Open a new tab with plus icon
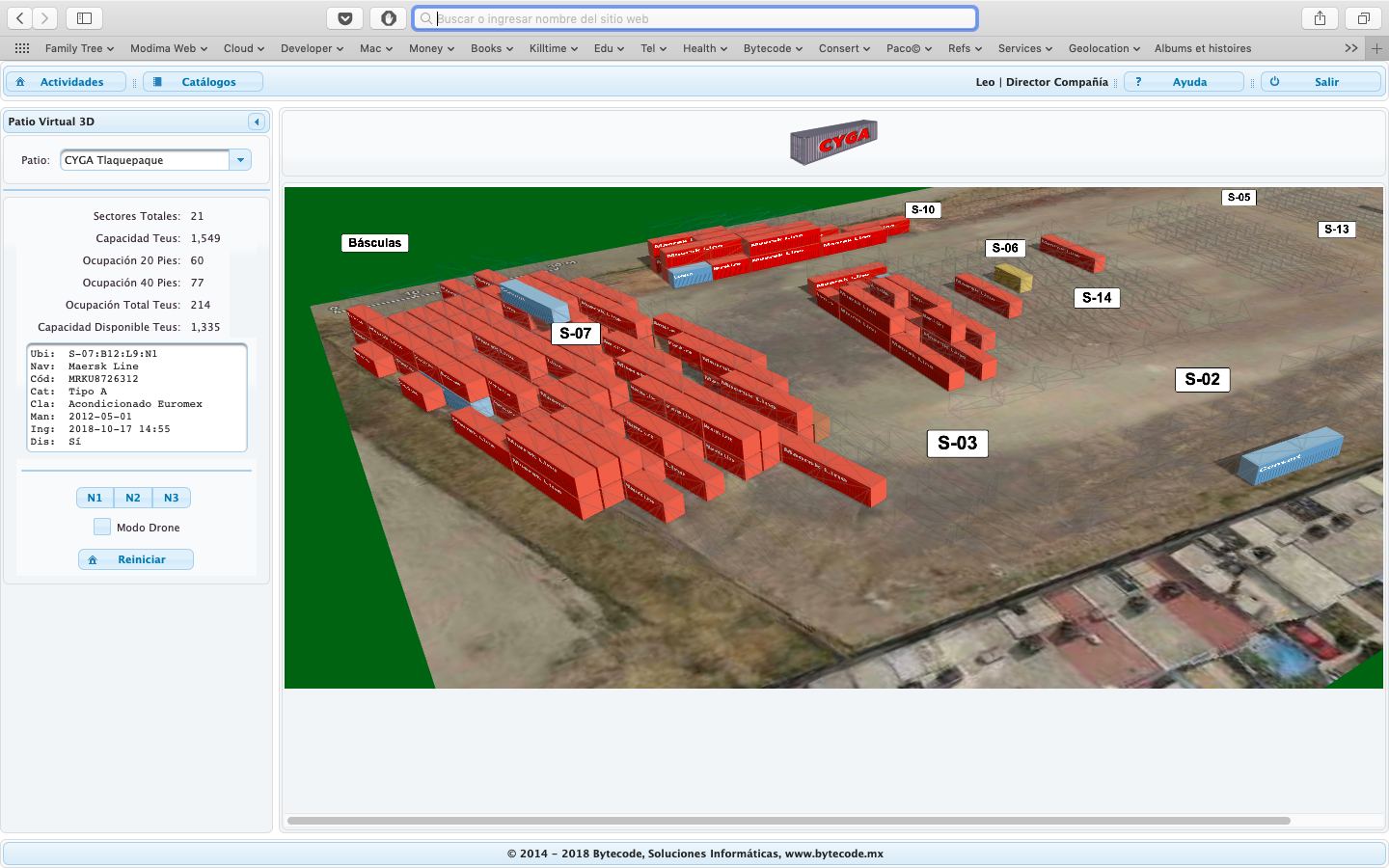Image resolution: width=1389 pixels, height=868 pixels. pyautogui.click(x=1376, y=48)
